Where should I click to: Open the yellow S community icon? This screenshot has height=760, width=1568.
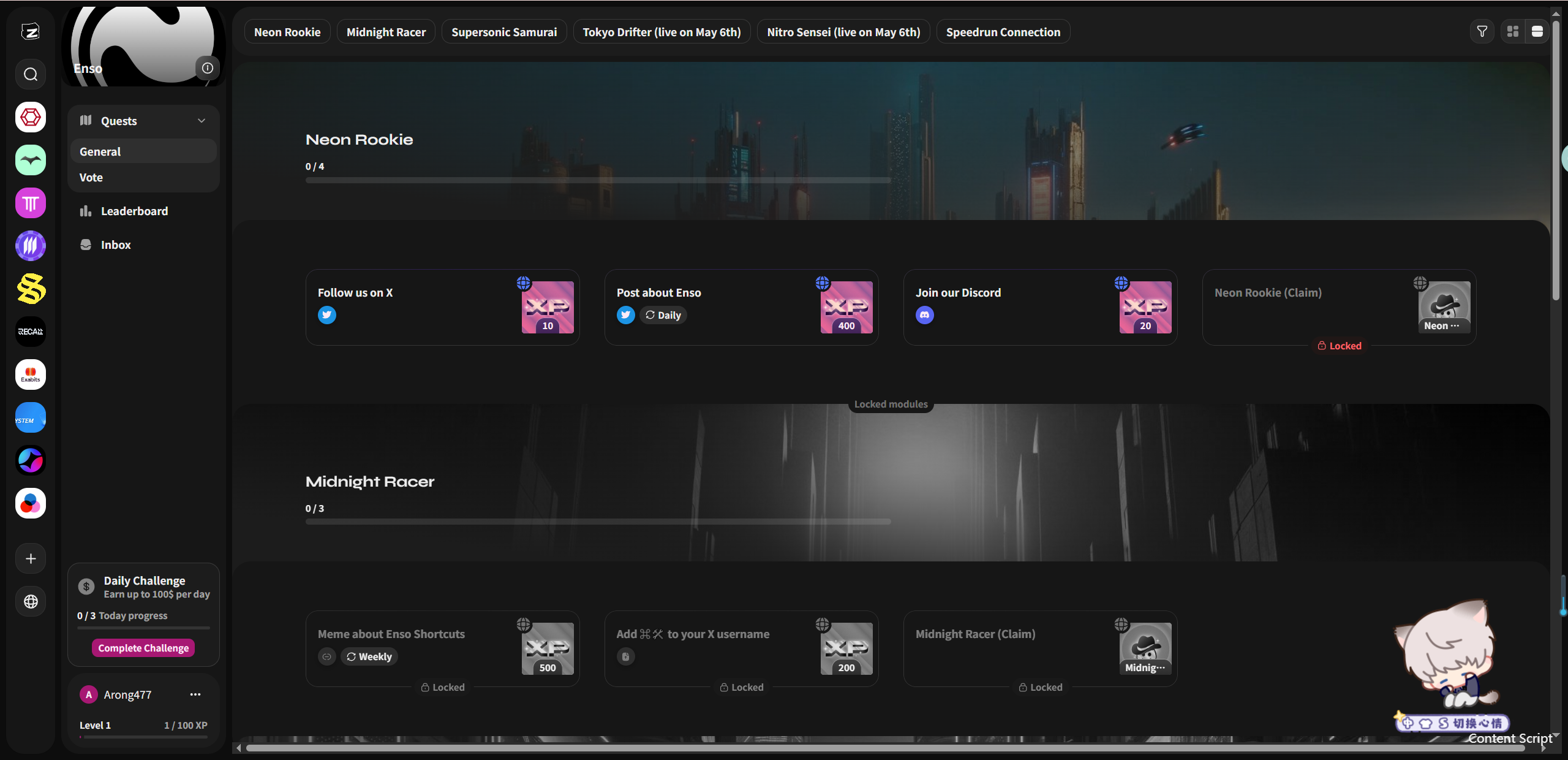[31, 289]
